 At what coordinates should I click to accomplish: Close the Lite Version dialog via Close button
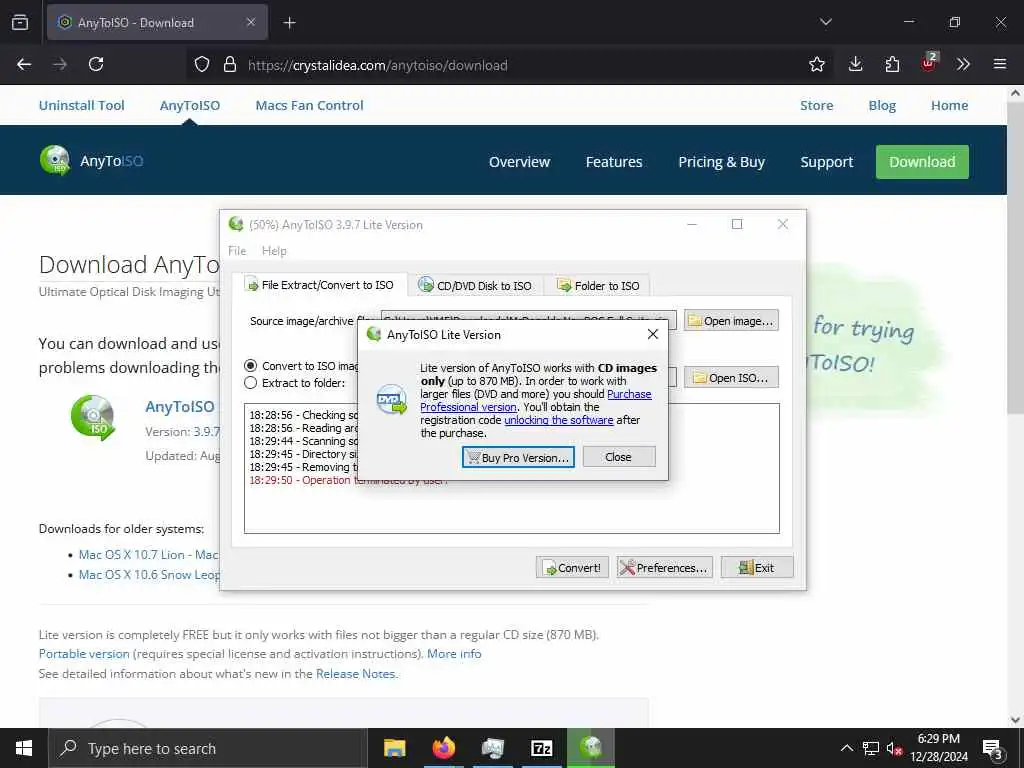[618, 457]
